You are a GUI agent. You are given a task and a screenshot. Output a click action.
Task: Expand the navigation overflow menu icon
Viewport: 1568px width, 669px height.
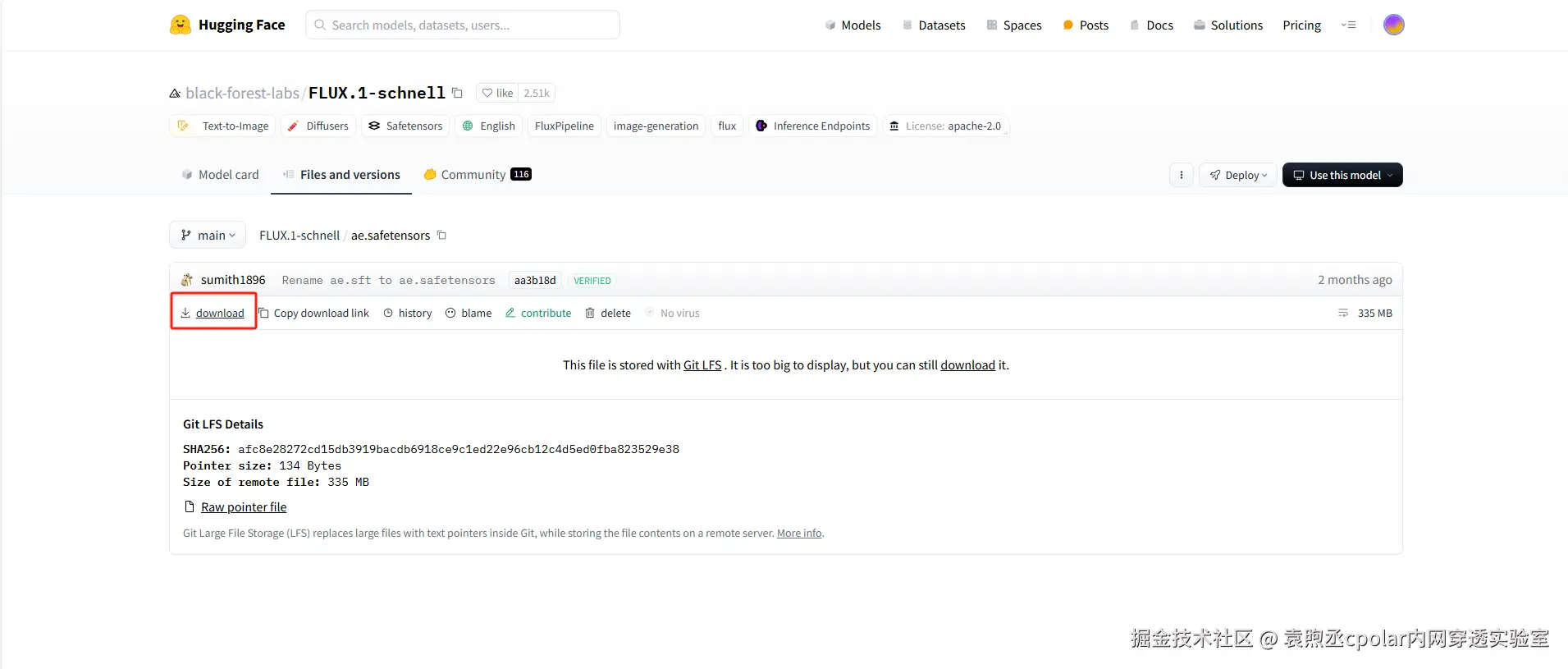coord(1349,25)
